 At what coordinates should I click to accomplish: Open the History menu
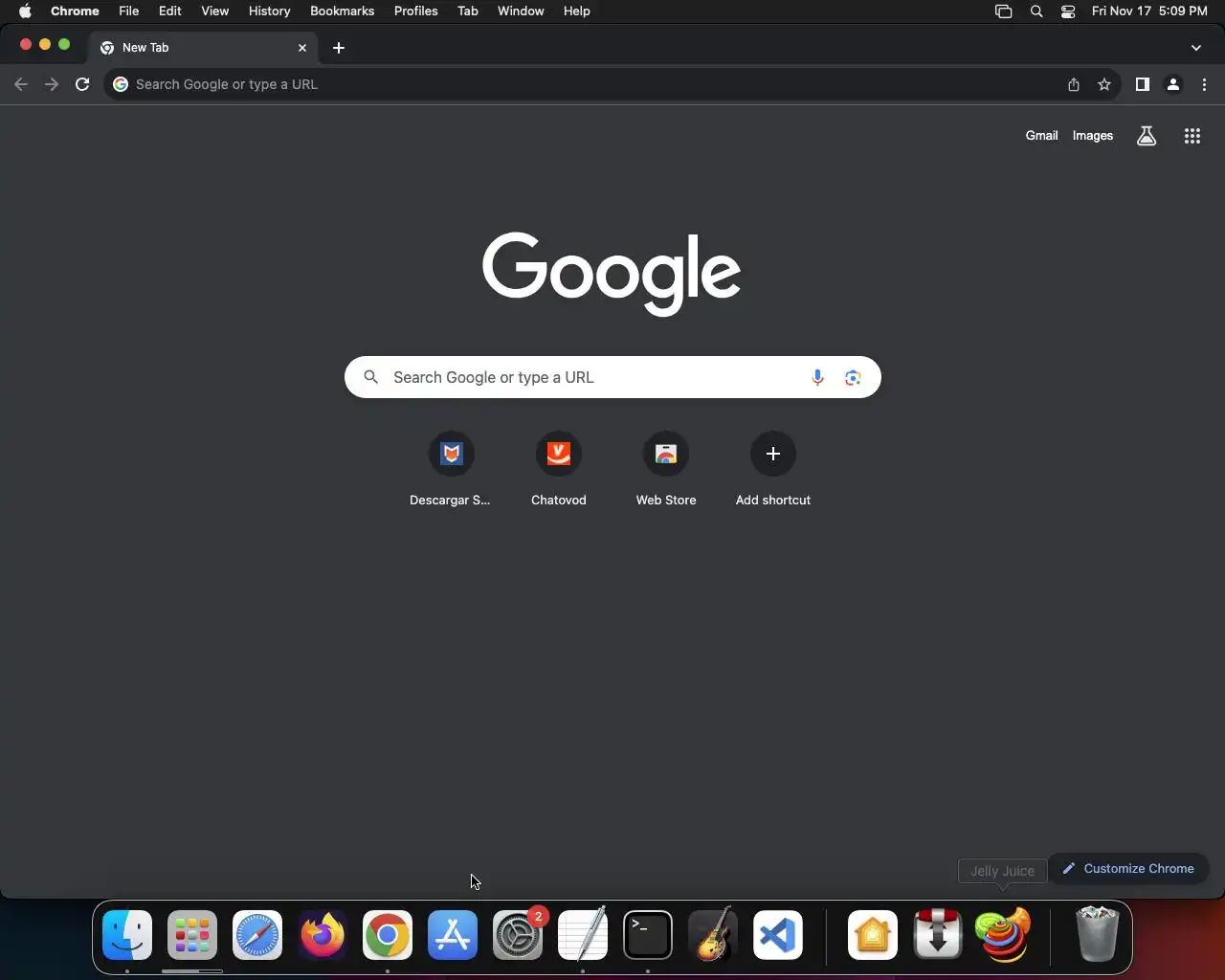tap(269, 11)
